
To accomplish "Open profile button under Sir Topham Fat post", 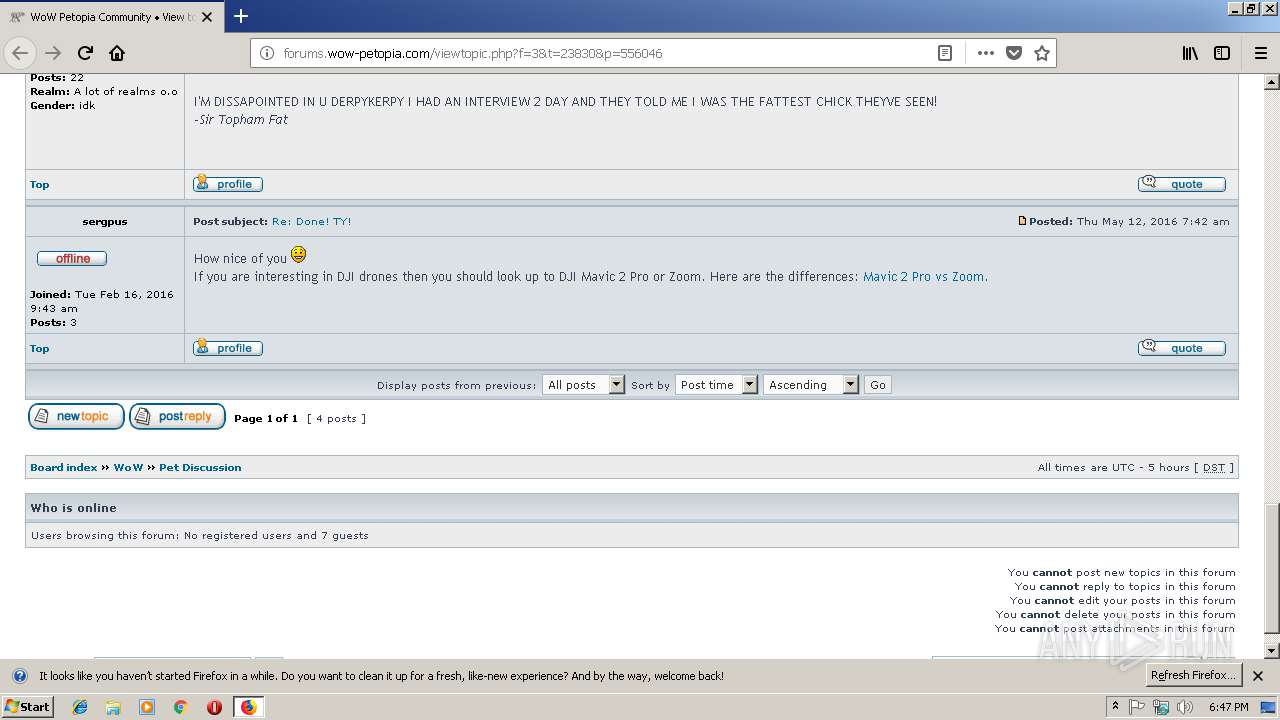I will coord(228,184).
